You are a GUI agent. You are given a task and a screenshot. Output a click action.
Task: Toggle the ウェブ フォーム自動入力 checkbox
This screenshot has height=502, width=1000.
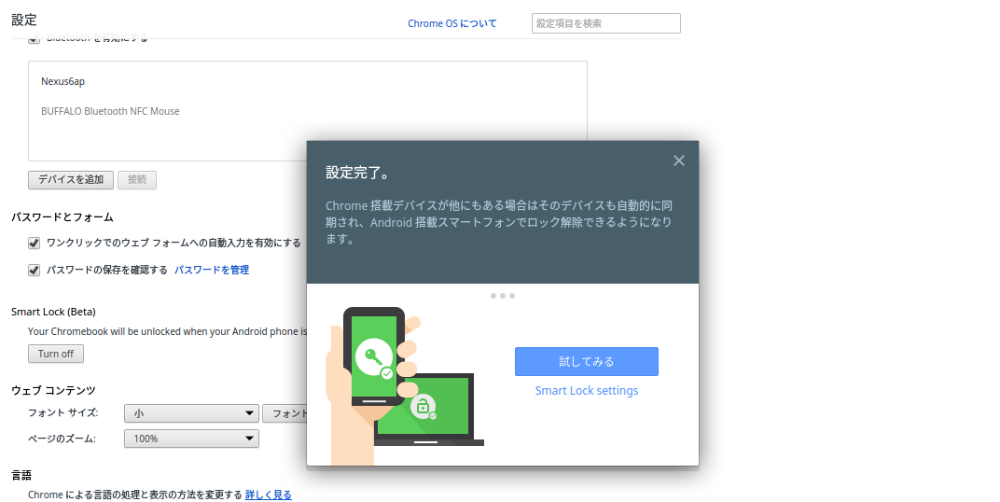(x=34, y=243)
